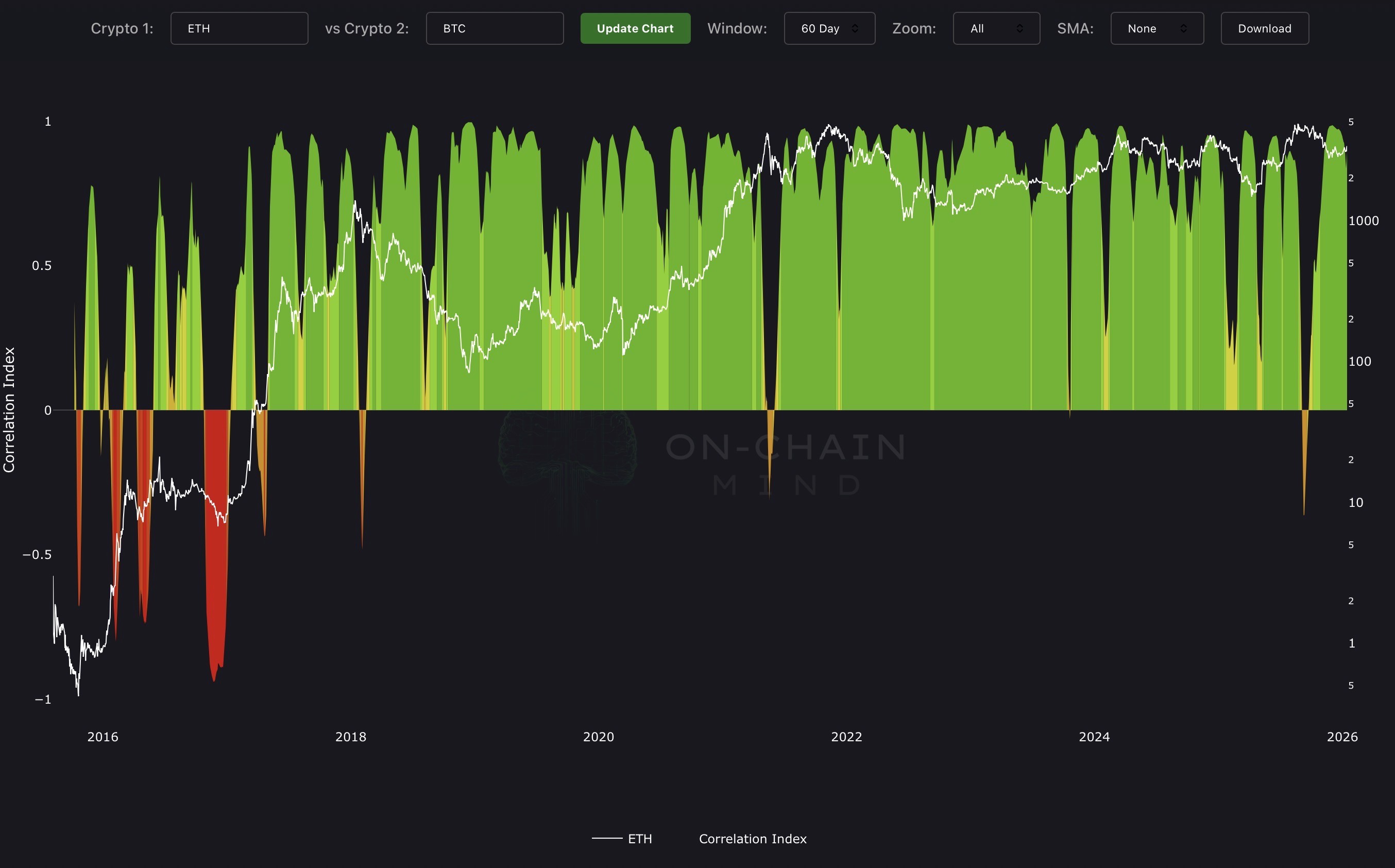Click the up-down arrows on Window selector
The width and height of the screenshot is (1395, 868).
click(855, 28)
